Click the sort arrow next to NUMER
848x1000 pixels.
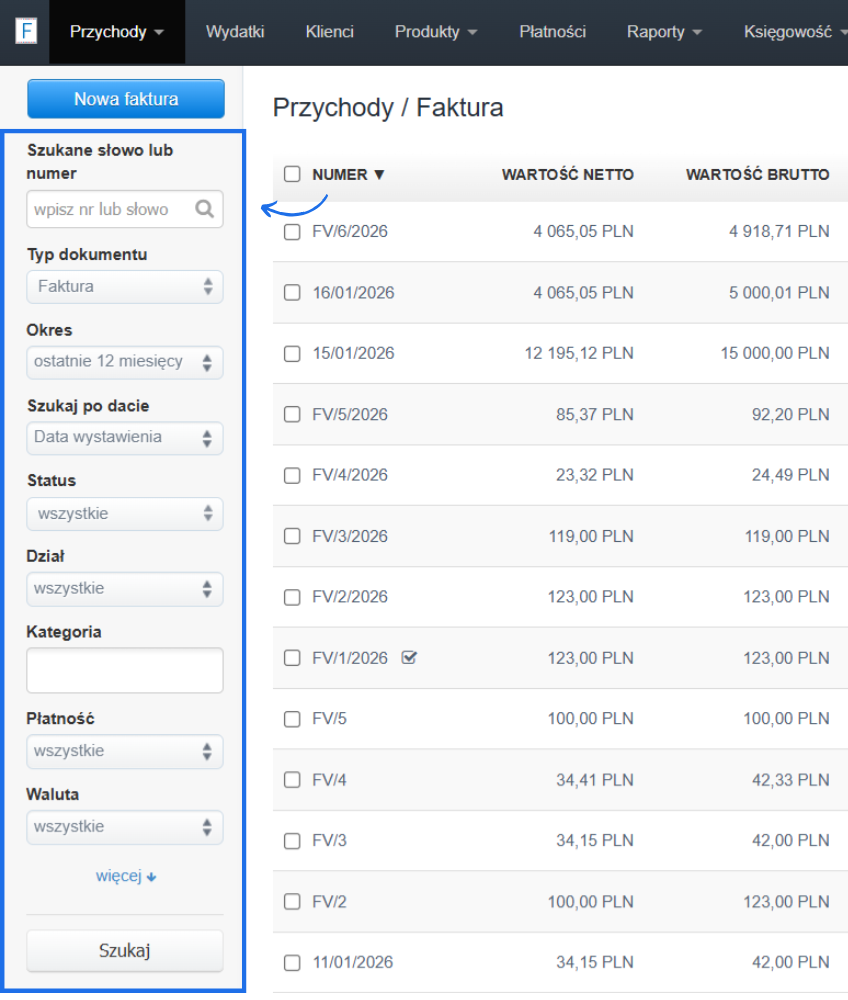point(378,174)
